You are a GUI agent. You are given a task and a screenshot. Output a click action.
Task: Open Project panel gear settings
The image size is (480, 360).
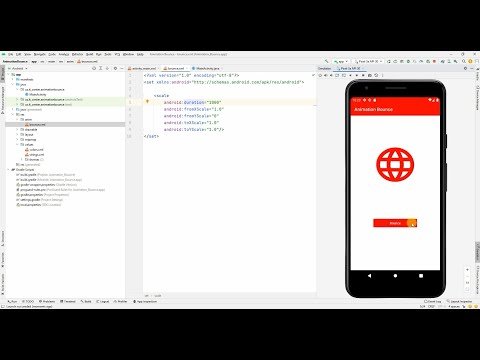coord(115,68)
